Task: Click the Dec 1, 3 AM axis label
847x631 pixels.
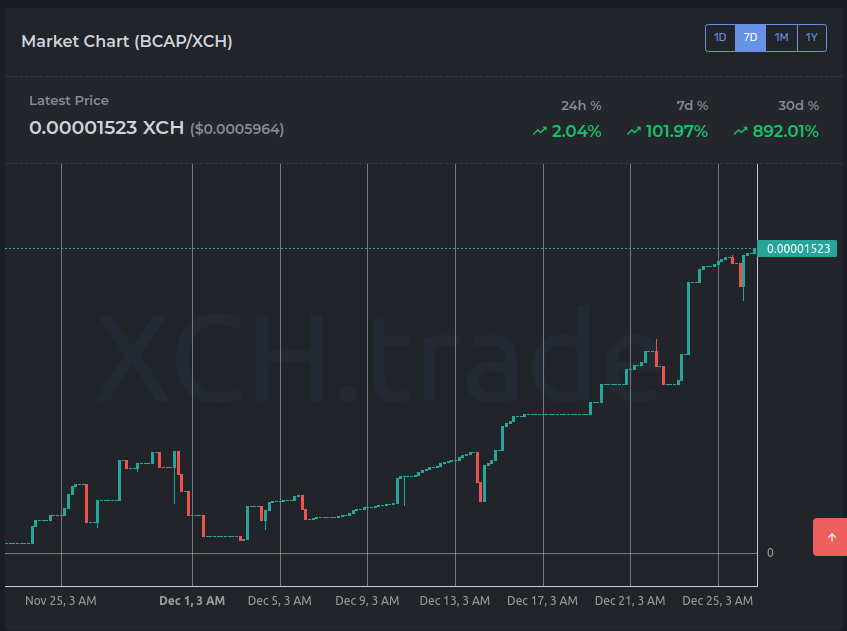Action: click(x=192, y=600)
